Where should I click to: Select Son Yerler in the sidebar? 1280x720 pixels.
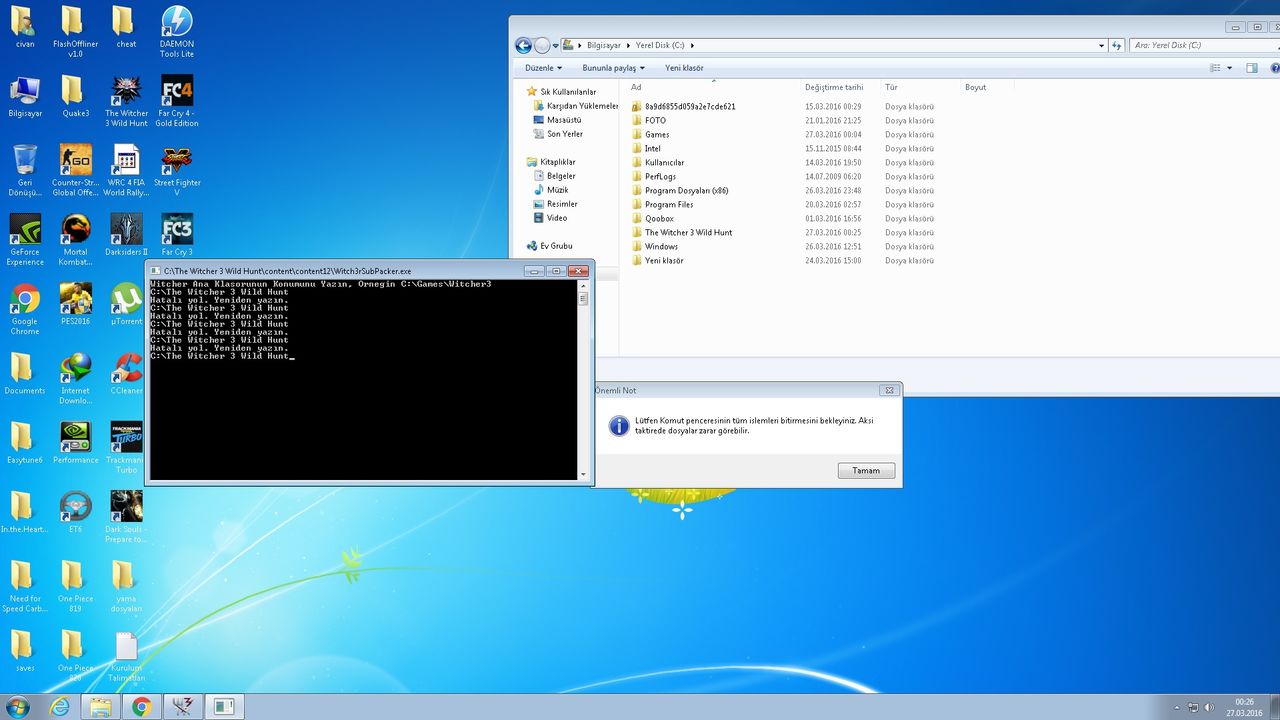click(564, 133)
